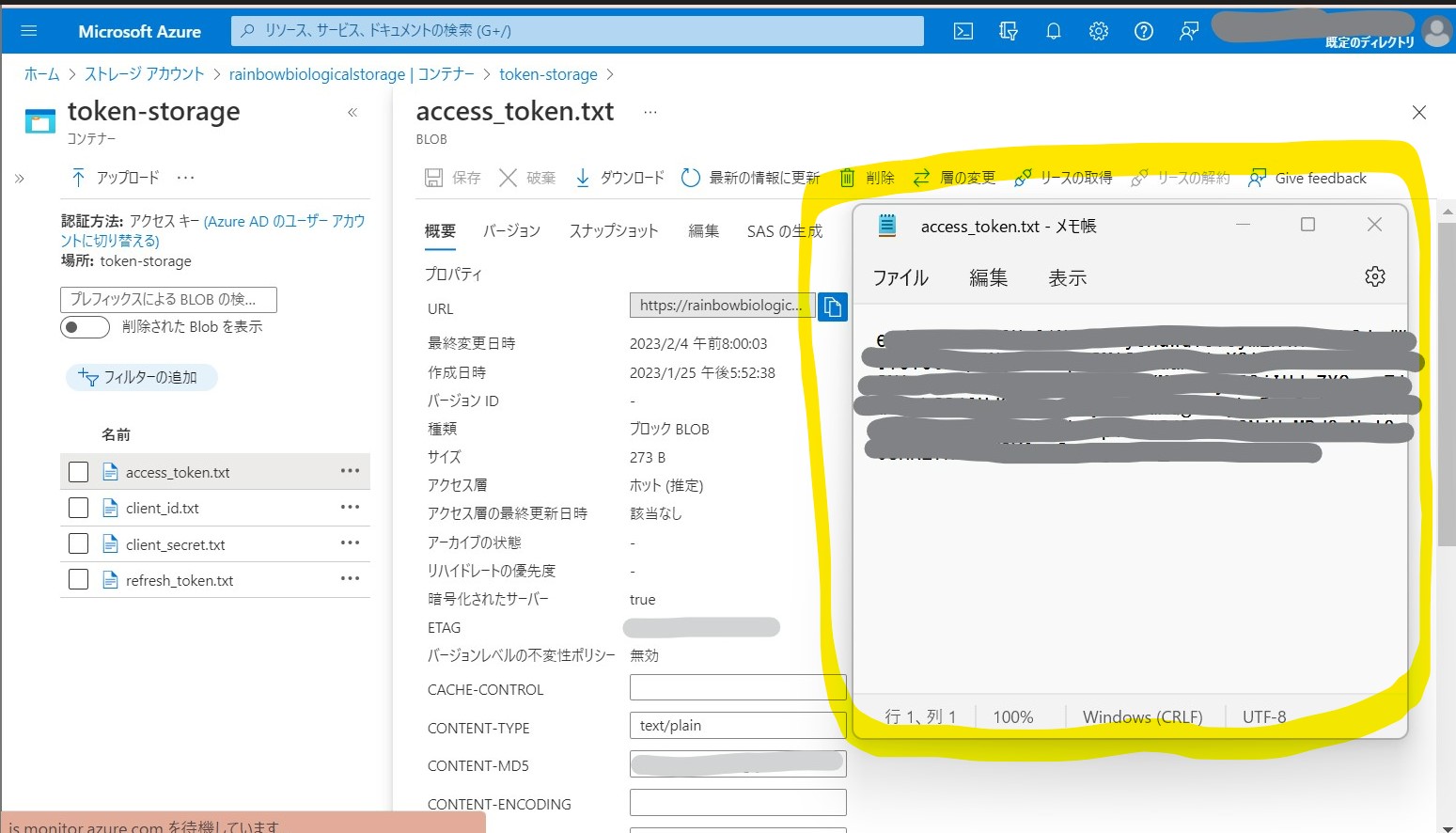Switch to the SAS の生成 tab
The height and width of the screenshot is (833, 1456).
pyautogui.click(x=784, y=231)
